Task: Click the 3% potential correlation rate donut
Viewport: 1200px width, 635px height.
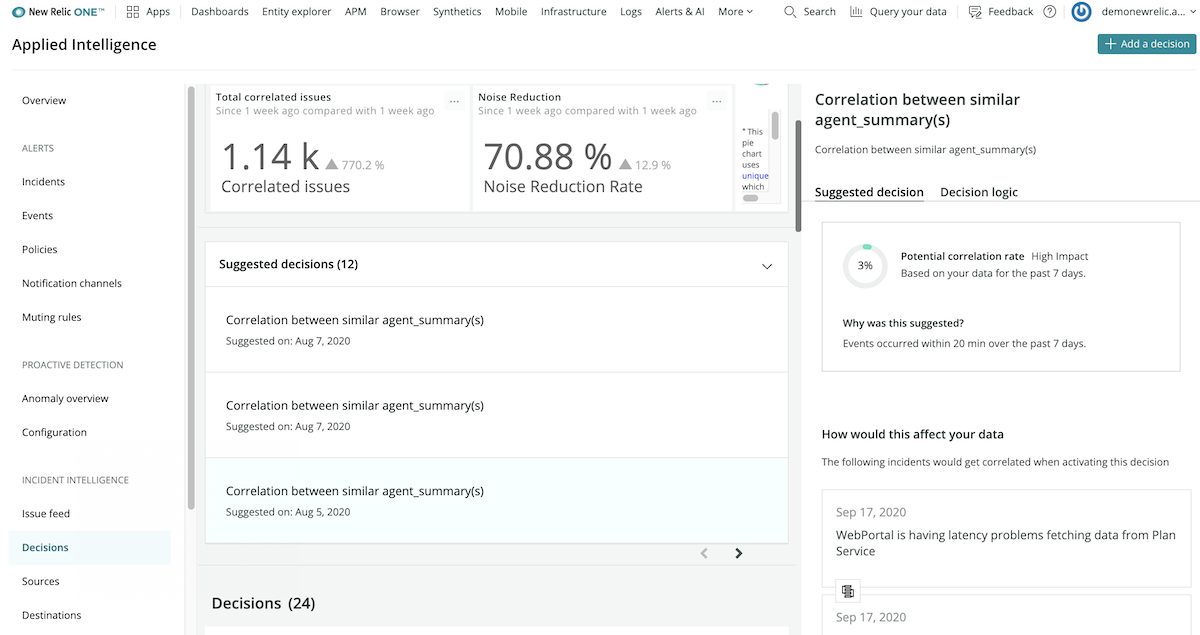Action: [865, 266]
